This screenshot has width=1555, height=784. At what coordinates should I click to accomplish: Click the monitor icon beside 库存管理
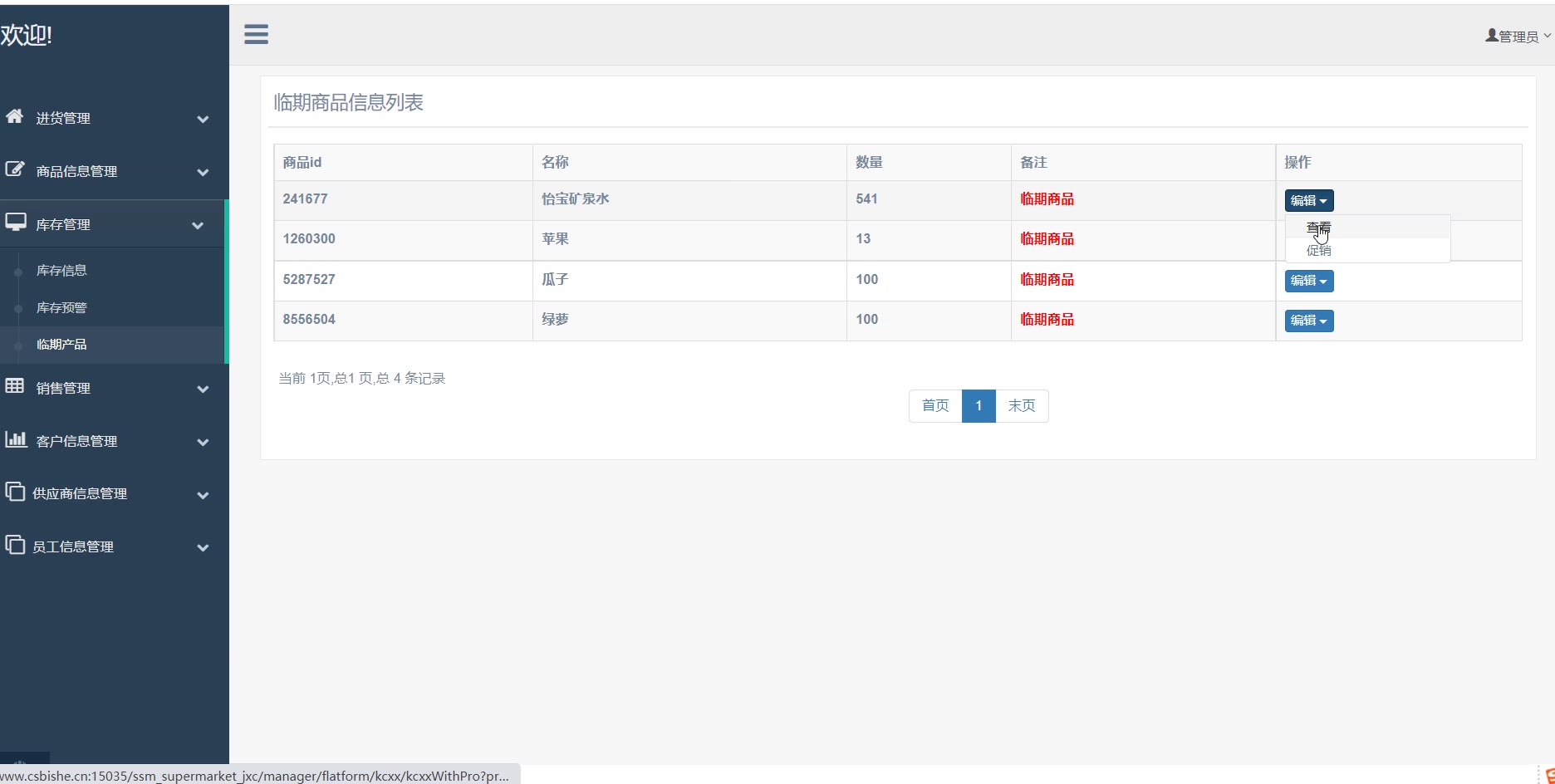pos(15,223)
